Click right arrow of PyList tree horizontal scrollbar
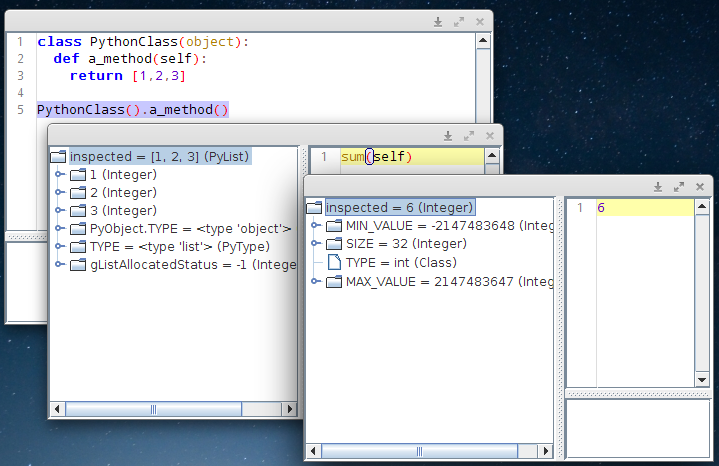The height and width of the screenshot is (466, 719). (x=289, y=409)
